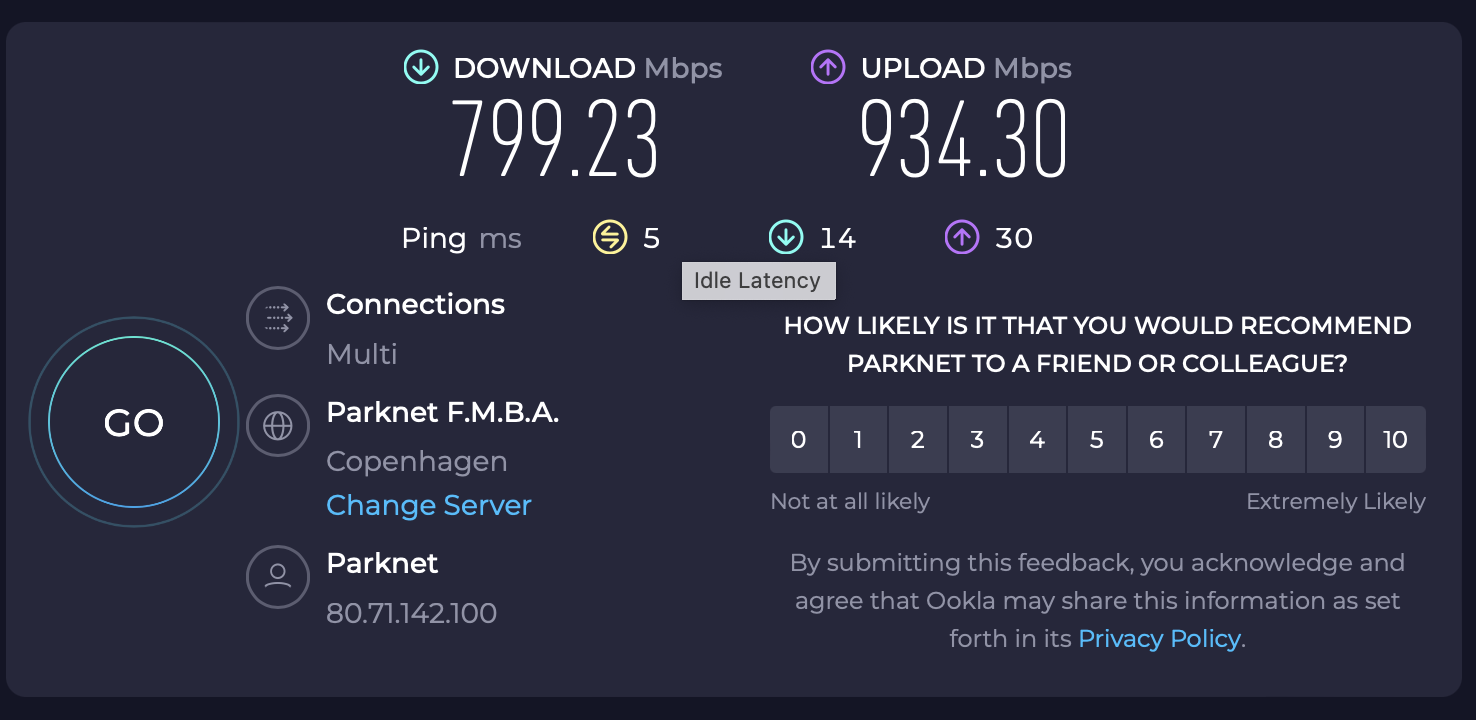The width and height of the screenshot is (1476, 720).
Task: Choose rating 3 for Parknet recommendation
Action: tap(977, 440)
